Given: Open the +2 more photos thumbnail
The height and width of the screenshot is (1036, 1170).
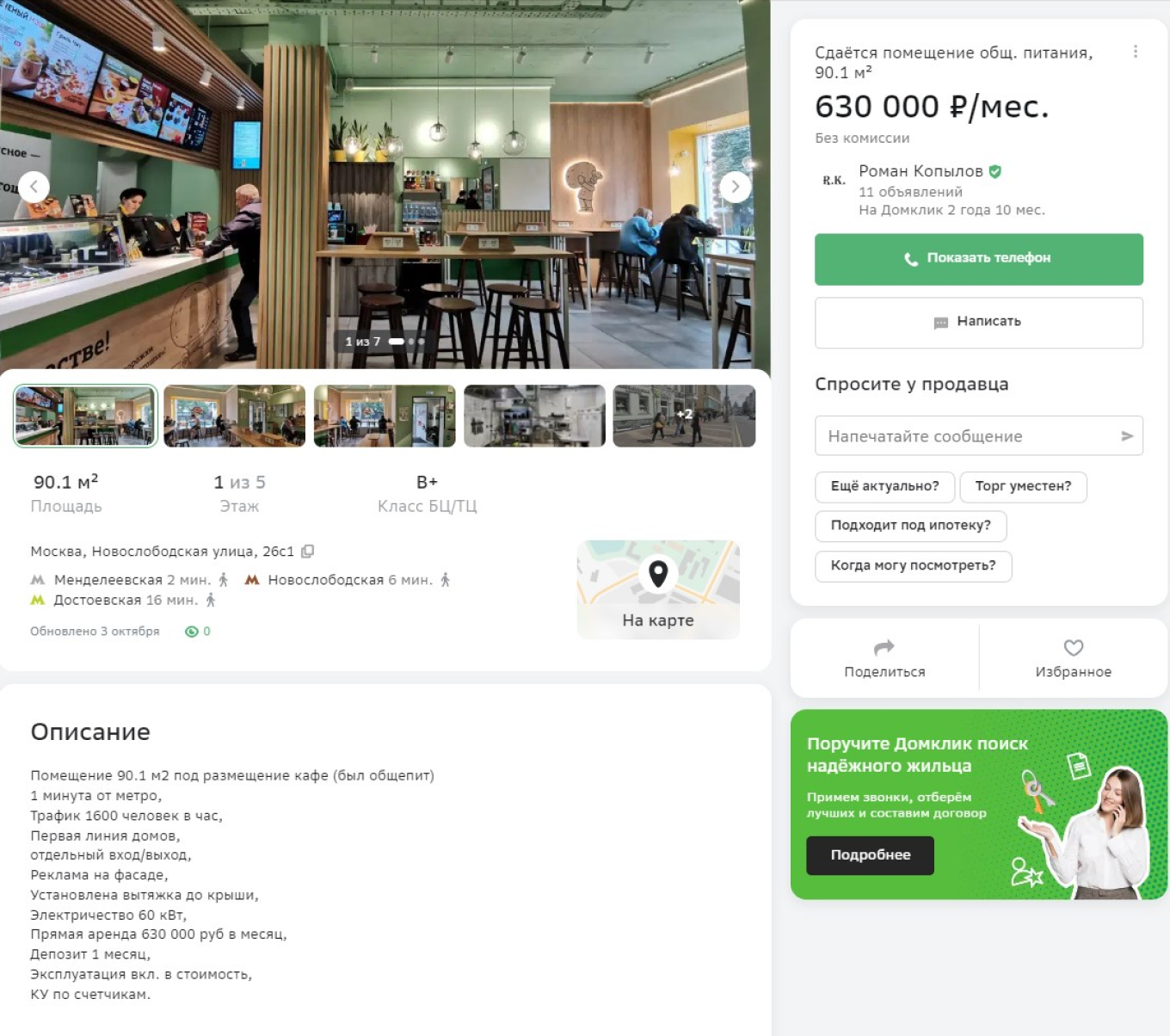Looking at the screenshot, I should 684,416.
